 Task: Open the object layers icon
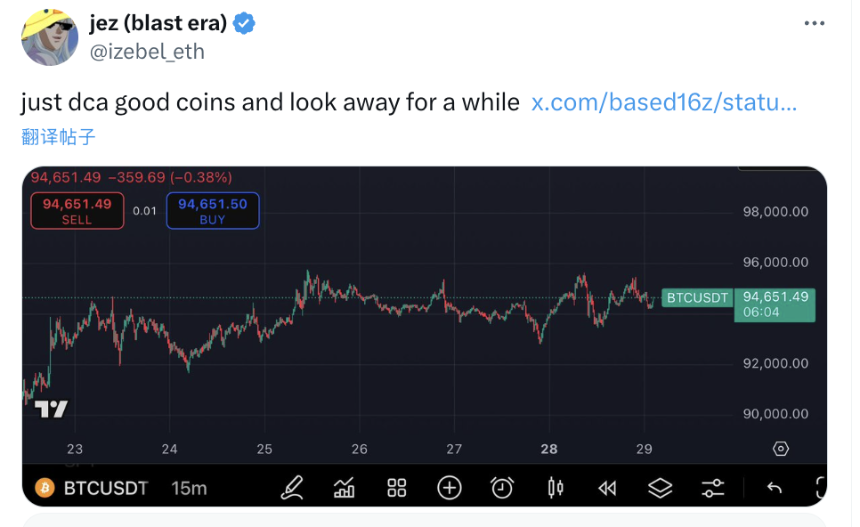pyautogui.click(x=660, y=488)
